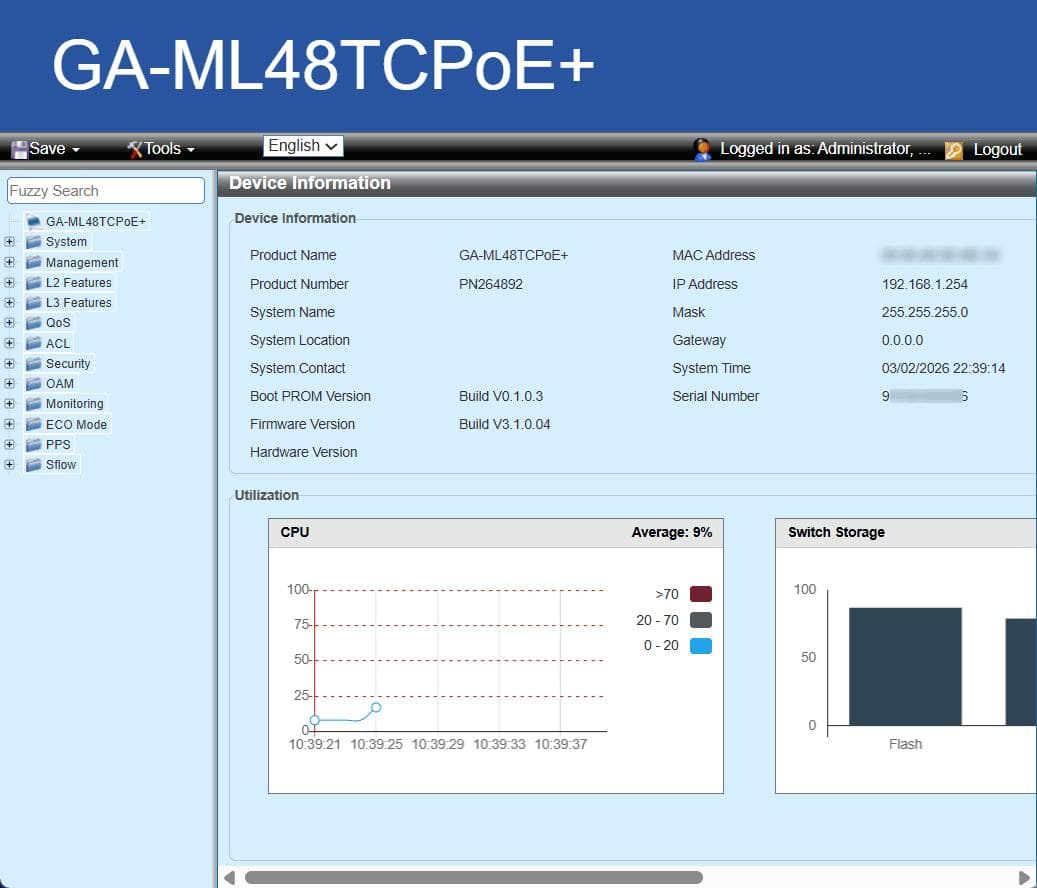Select the GA-ML48TCPoE+ device icon
Viewport: 1037px width, 888px height.
point(31,221)
